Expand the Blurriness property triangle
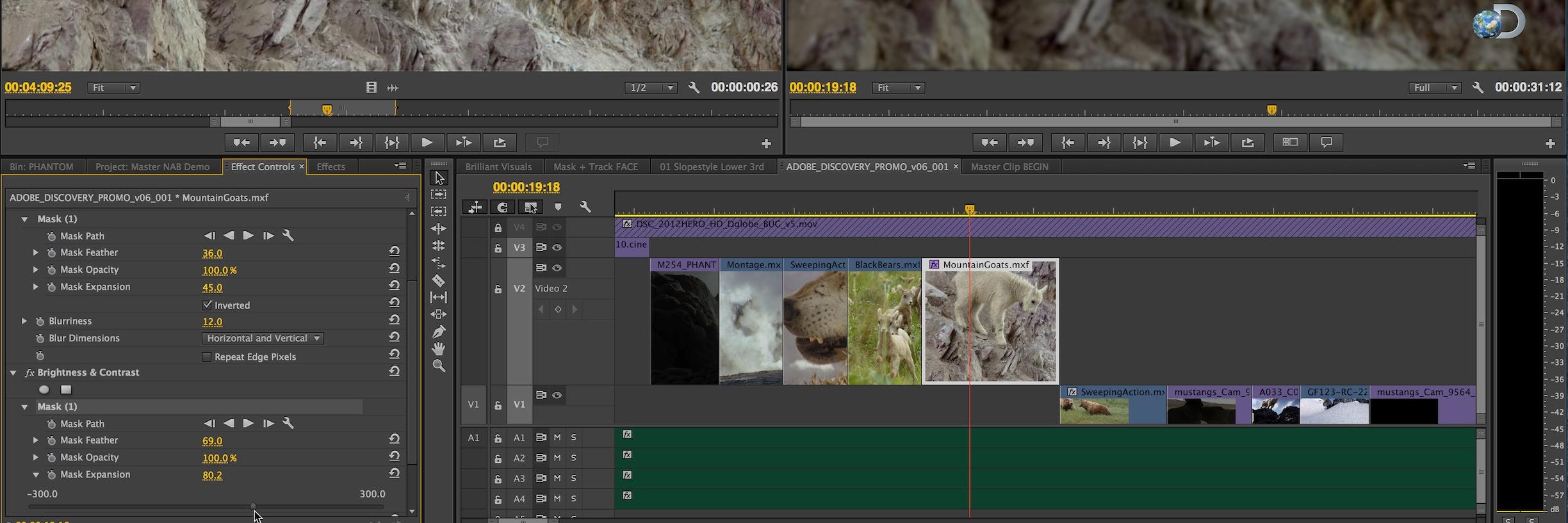1568x523 pixels. tap(24, 321)
